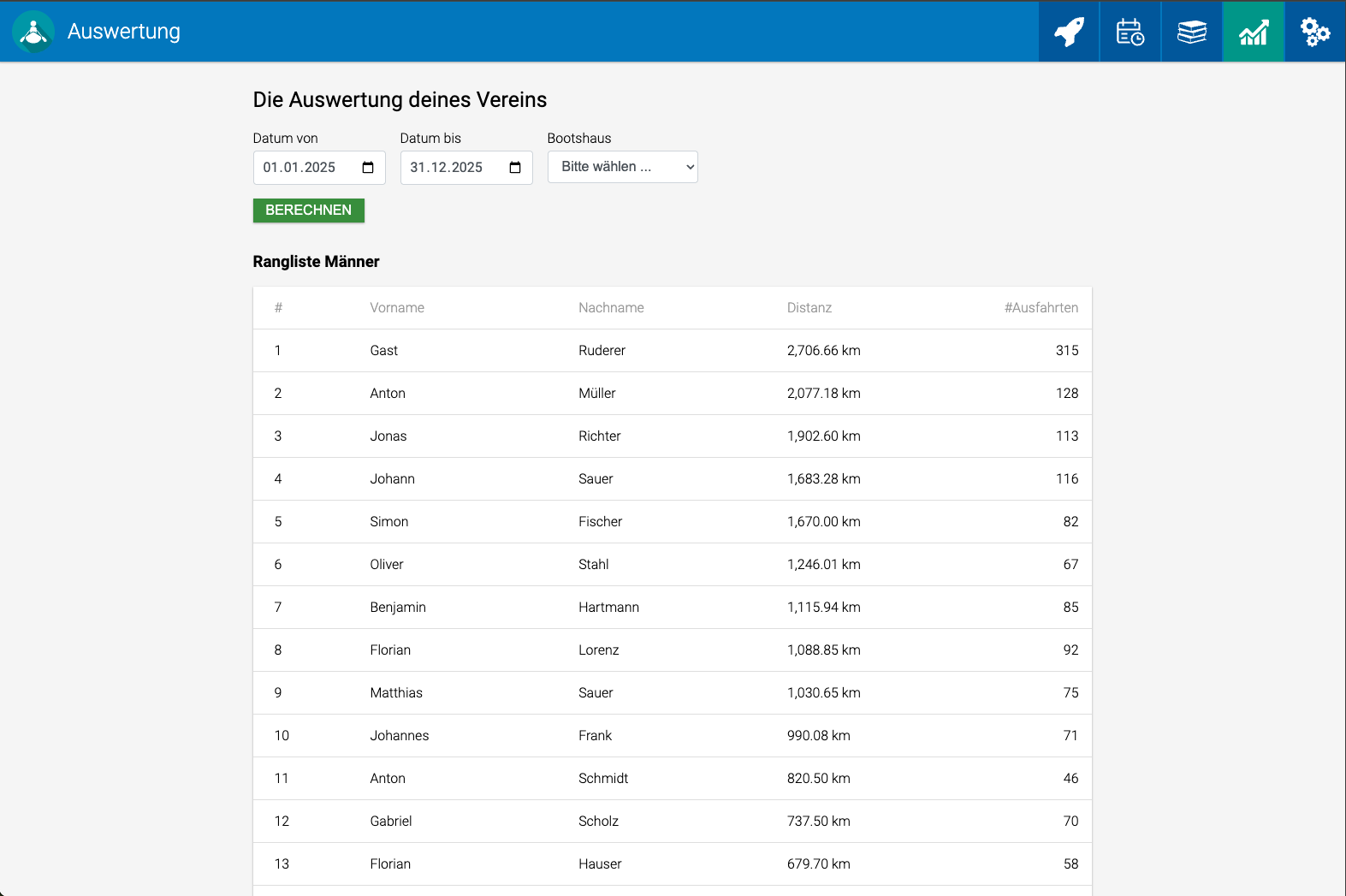Click the Distanz column header
Image resolution: width=1346 pixels, height=896 pixels.
[x=809, y=308]
